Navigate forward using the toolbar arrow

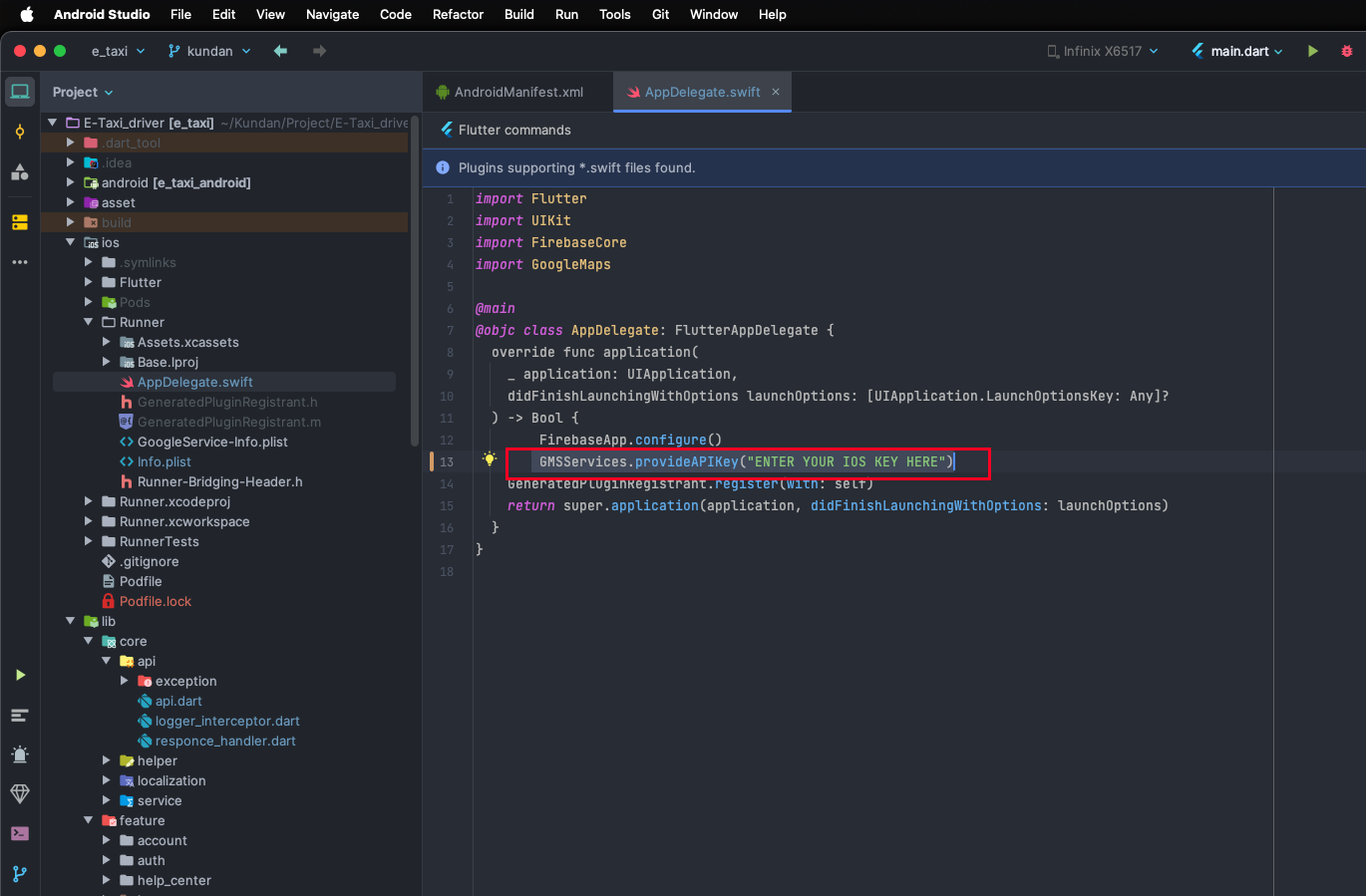[x=319, y=51]
